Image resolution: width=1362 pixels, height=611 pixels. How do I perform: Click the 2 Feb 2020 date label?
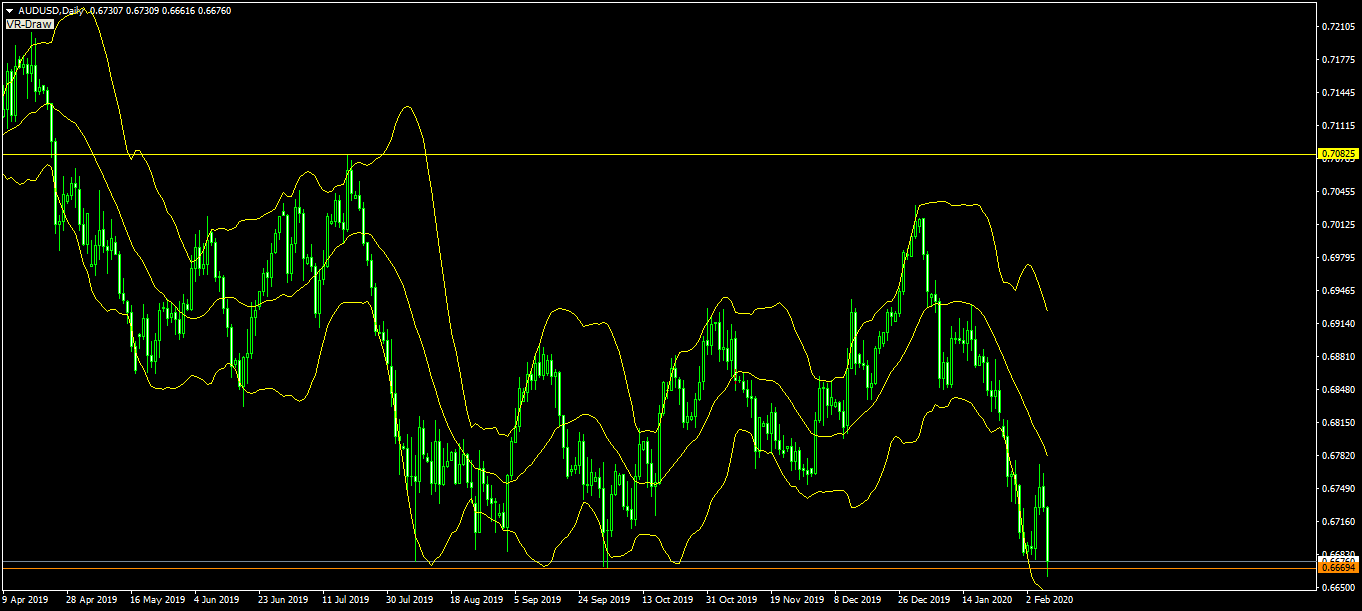coord(1049,600)
